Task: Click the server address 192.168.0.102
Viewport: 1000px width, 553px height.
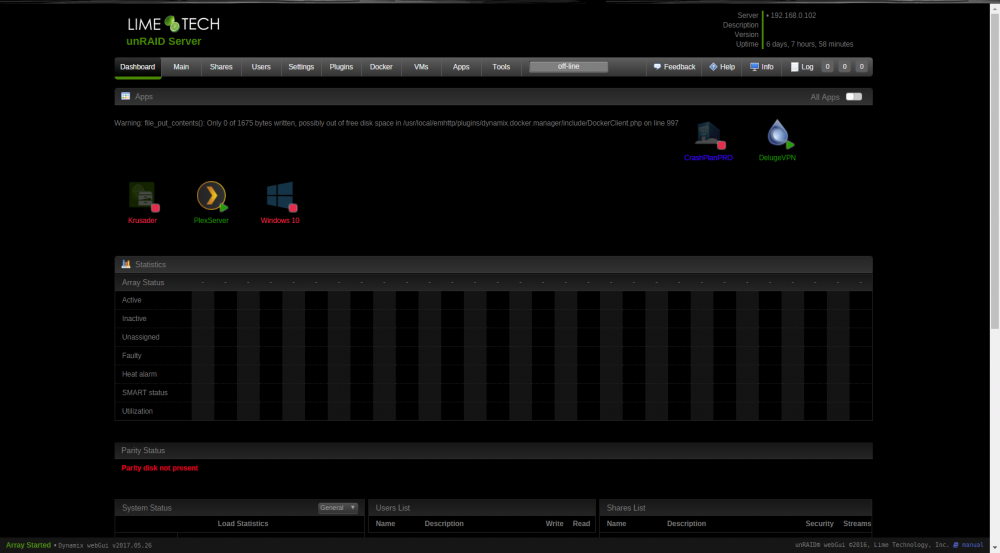Action: 793,15
